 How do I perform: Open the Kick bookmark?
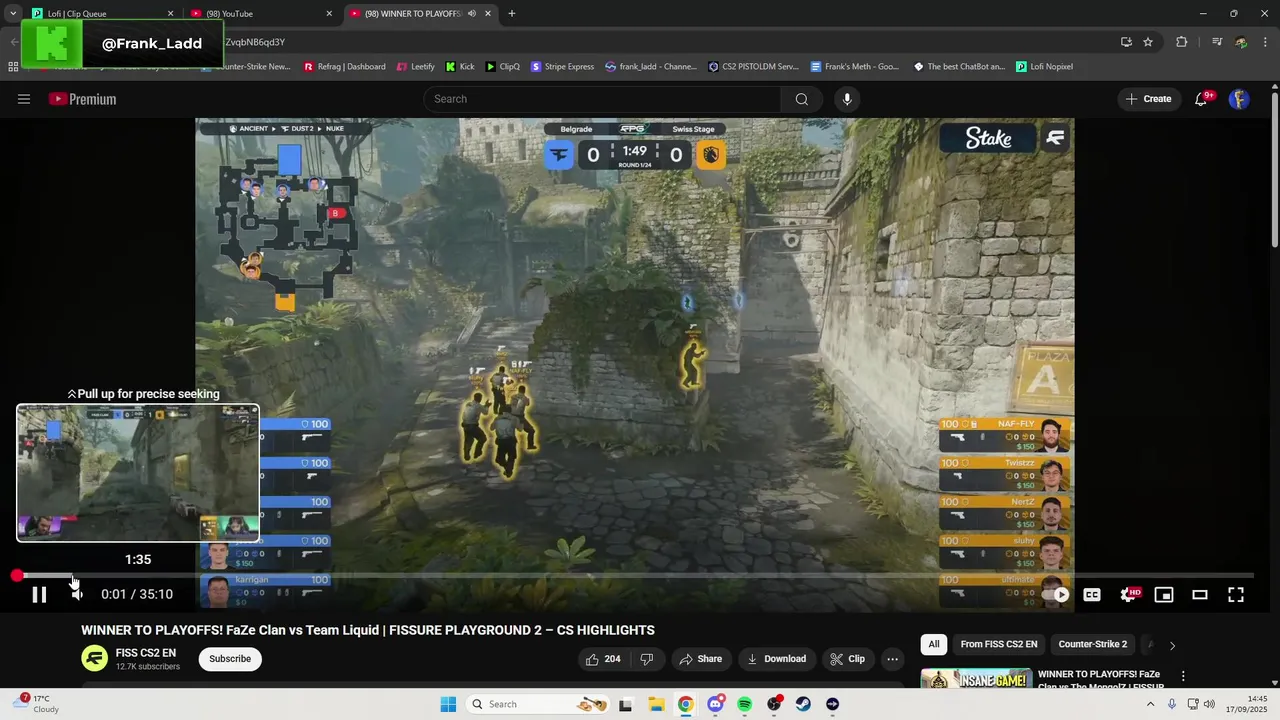[x=460, y=67]
